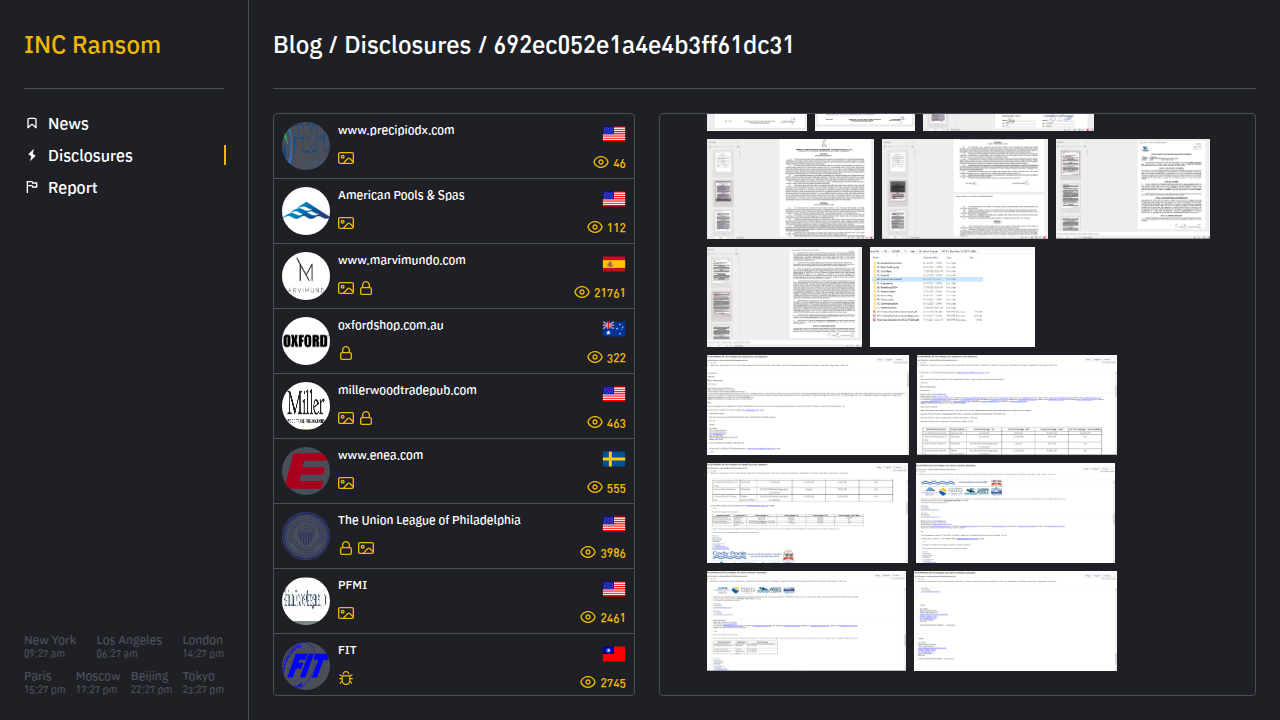
Task: Click the image icon under www.precipiodx.com
Action: point(346,158)
